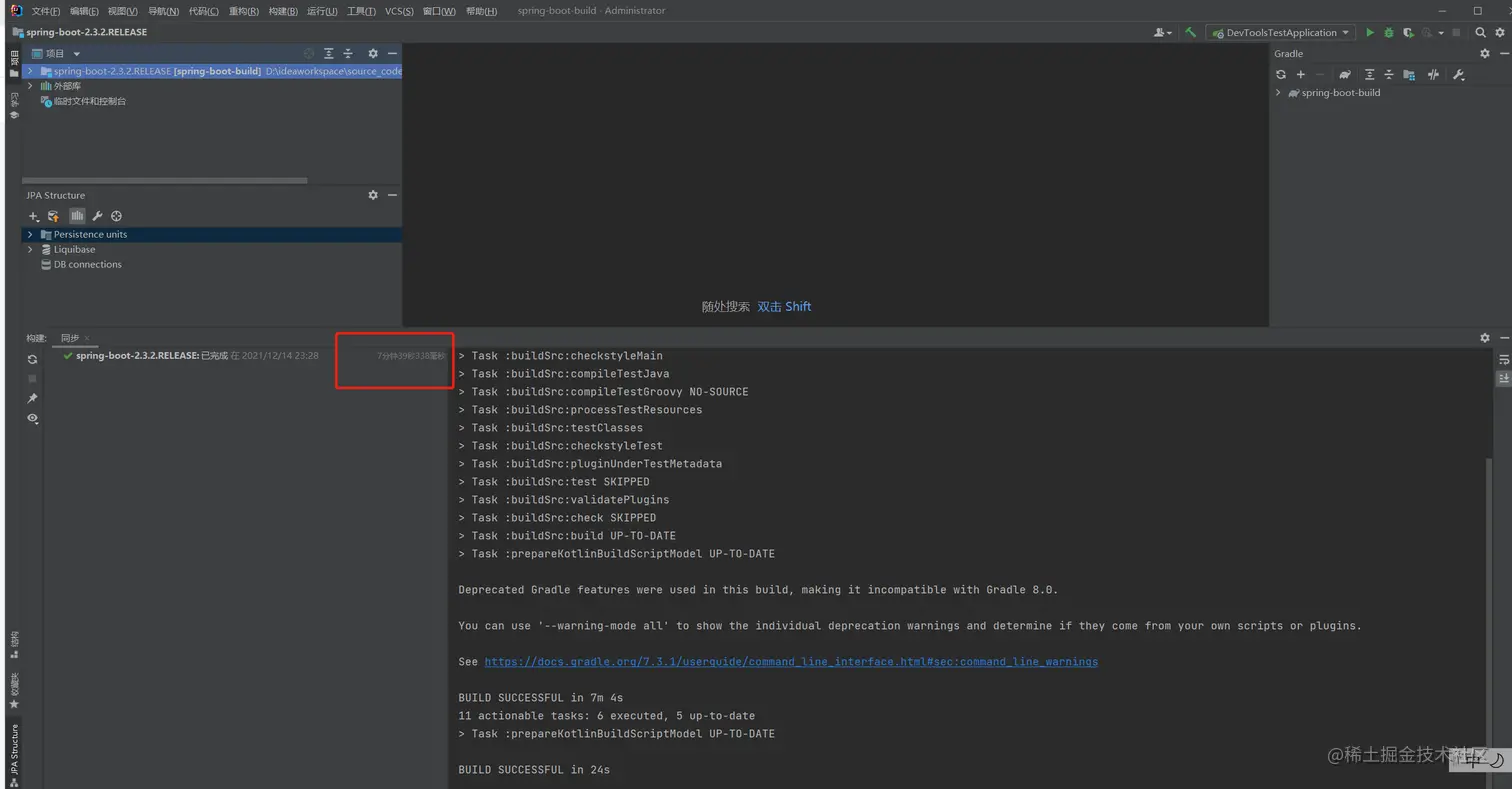The image size is (1512, 789).
Task: Execute Gradle task elephant icon
Action: coord(1345,75)
